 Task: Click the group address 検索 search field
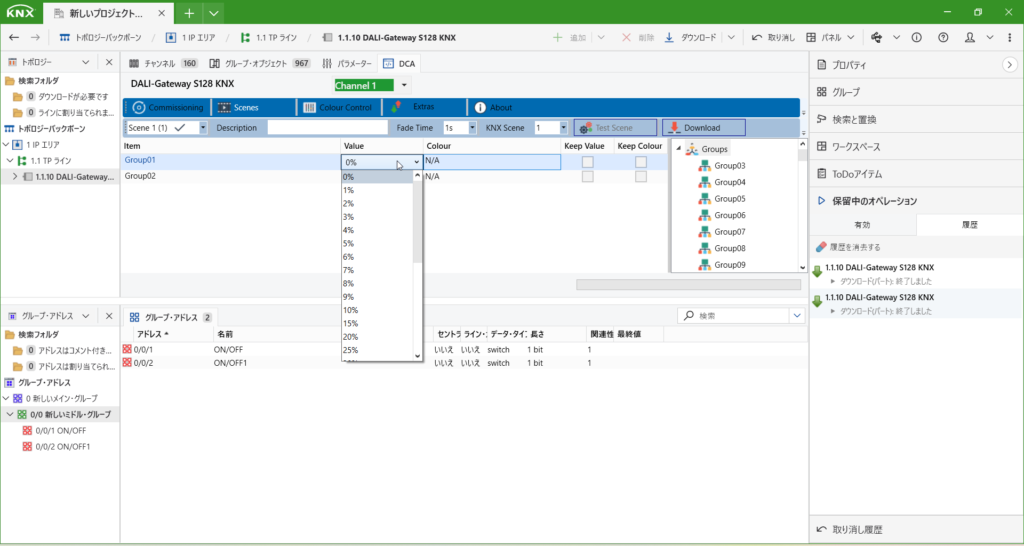[x=741, y=315]
